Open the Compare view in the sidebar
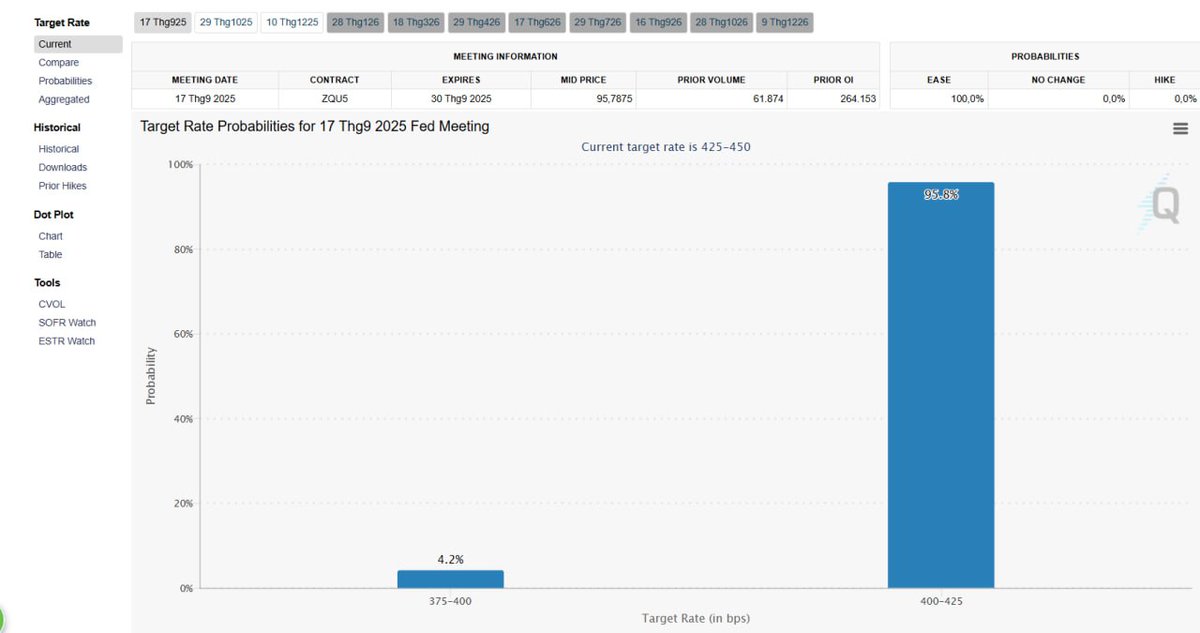1200x633 pixels. (58, 63)
